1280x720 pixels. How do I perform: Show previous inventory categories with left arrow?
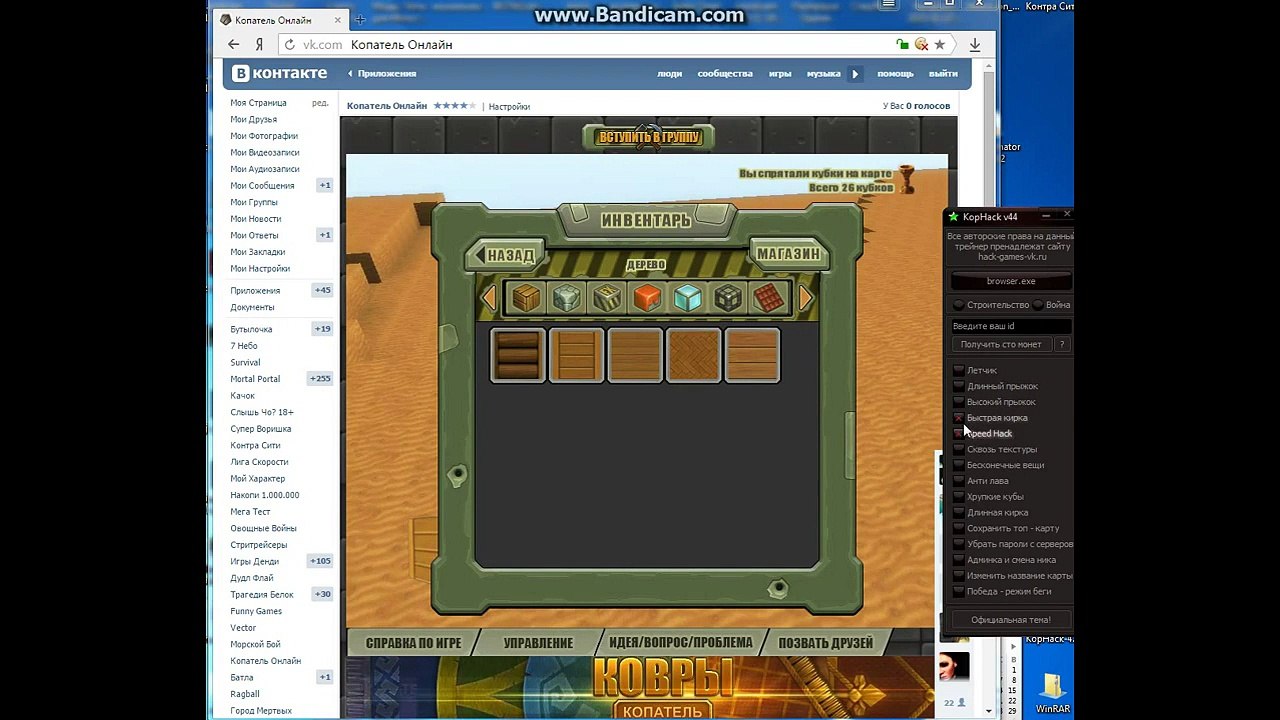click(x=489, y=297)
